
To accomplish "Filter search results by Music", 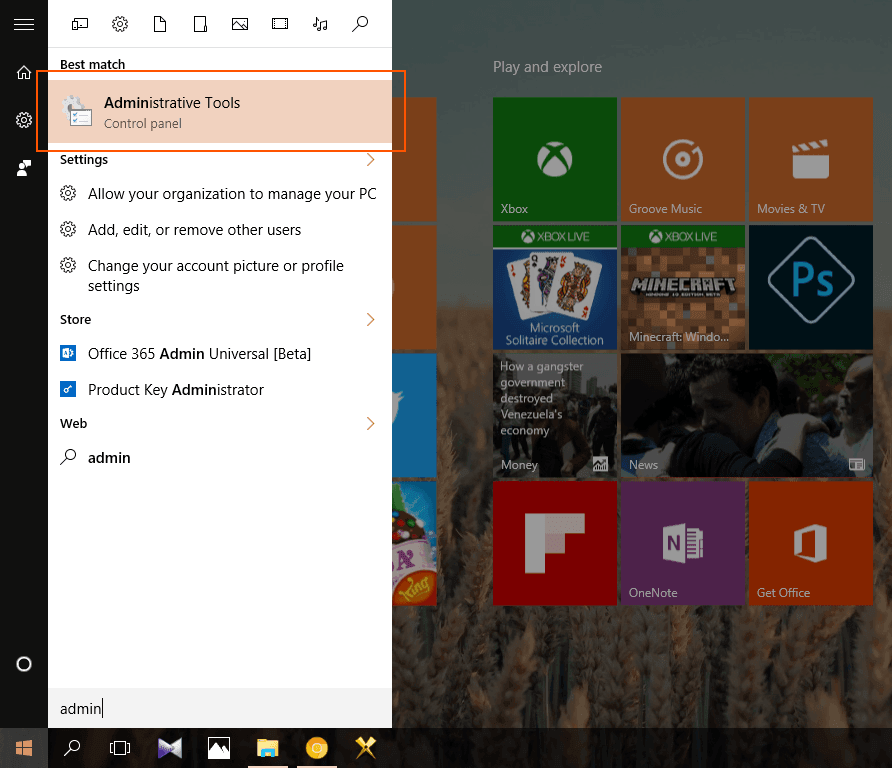I will point(320,24).
